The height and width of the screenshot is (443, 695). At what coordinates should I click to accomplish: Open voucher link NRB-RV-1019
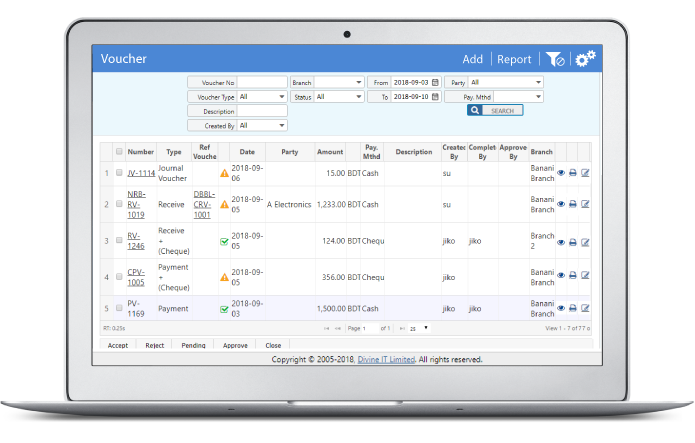click(136, 204)
